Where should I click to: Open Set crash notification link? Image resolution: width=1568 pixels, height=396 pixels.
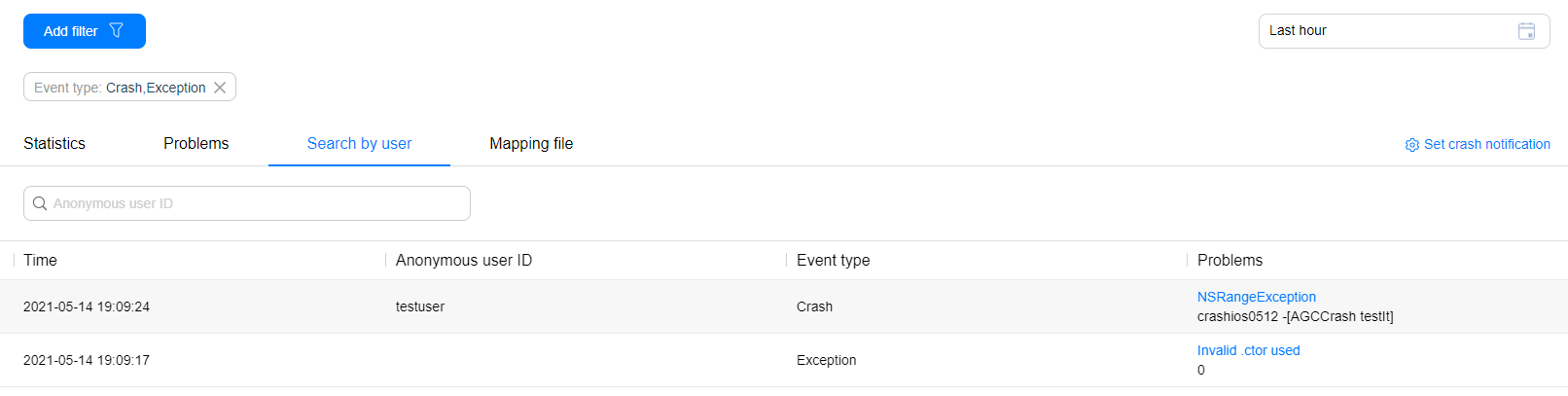[x=1486, y=144]
